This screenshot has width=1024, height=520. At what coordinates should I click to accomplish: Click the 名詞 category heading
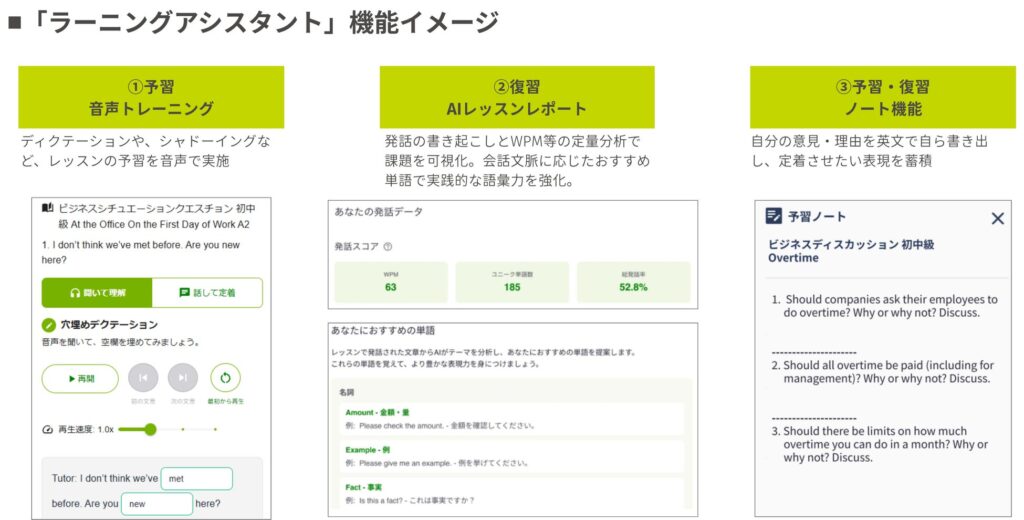pos(346,392)
